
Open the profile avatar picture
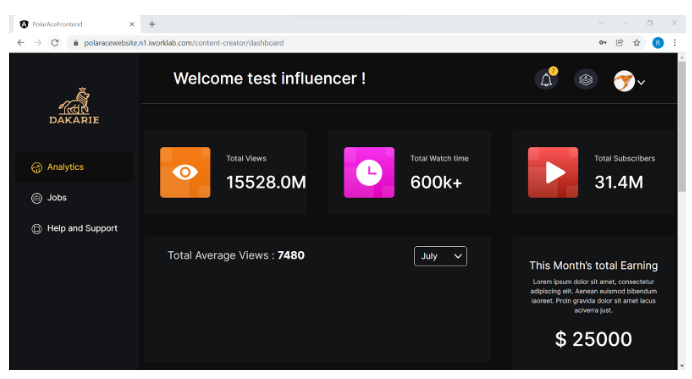coord(624,81)
